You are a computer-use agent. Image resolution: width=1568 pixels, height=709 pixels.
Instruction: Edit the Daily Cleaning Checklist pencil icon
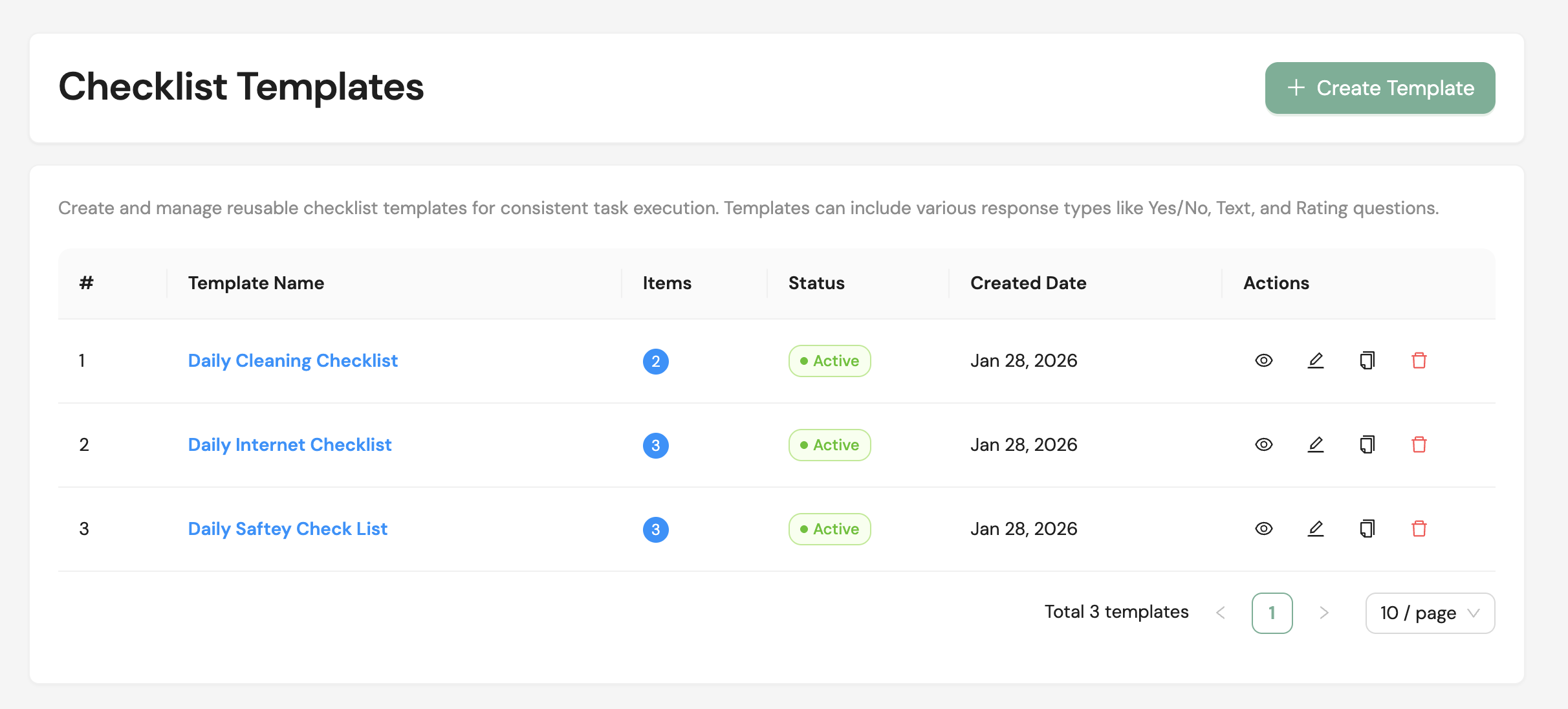[x=1315, y=360]
